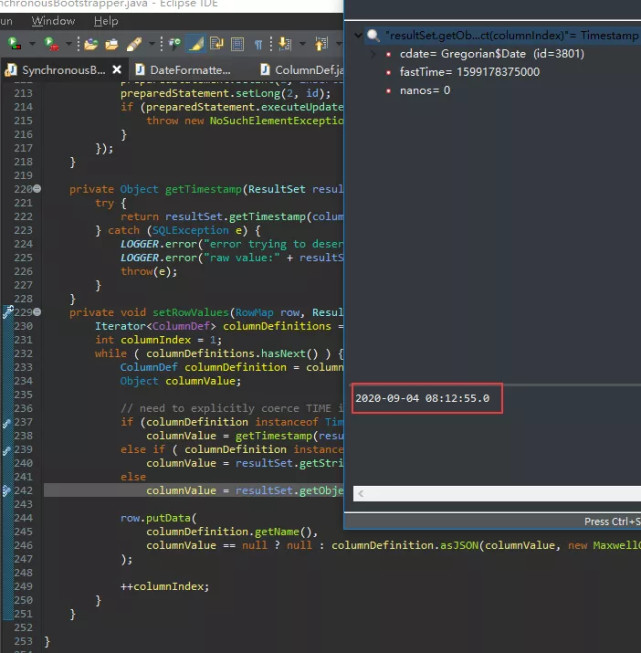The width and height of the screenshot is (641, 653).
Task: Click the Run launch icon in toolbar
Action: tap(50, 44)
